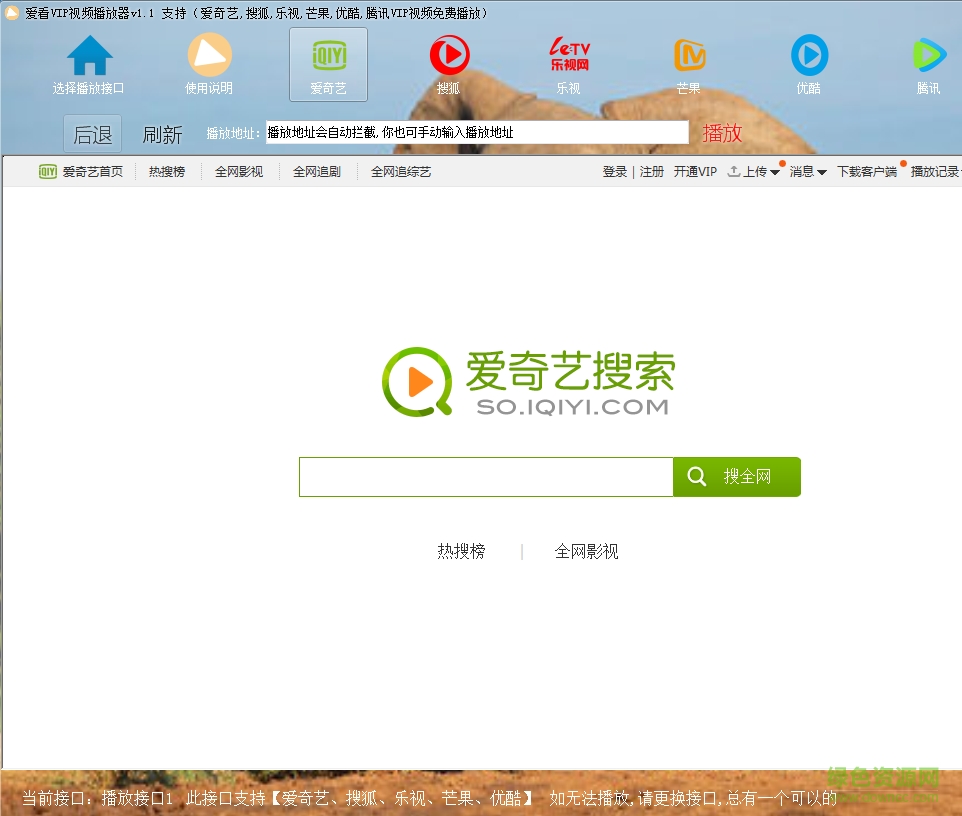This screenshot has height=816, width=962.
Task: Open the 全网追综艺 section
Action: coord(400,171)
